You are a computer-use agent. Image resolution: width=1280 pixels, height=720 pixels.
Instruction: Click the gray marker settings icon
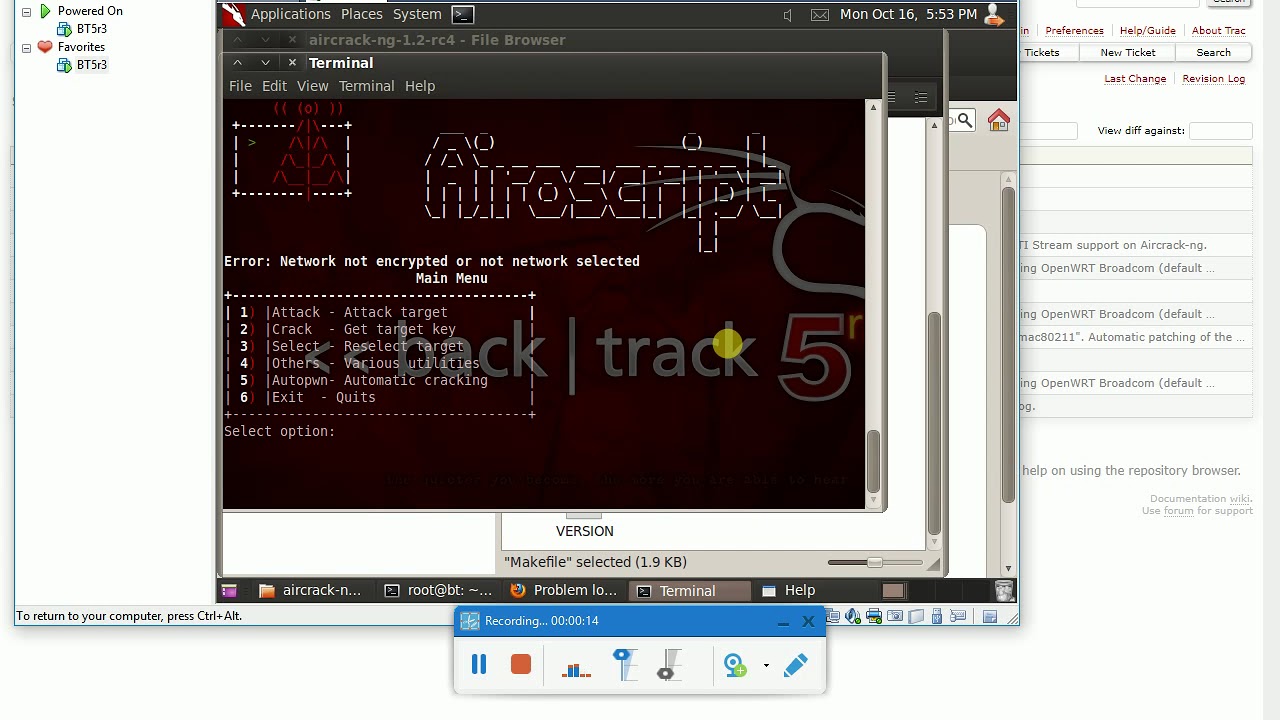pyautogui.click(x=669, y=665)
